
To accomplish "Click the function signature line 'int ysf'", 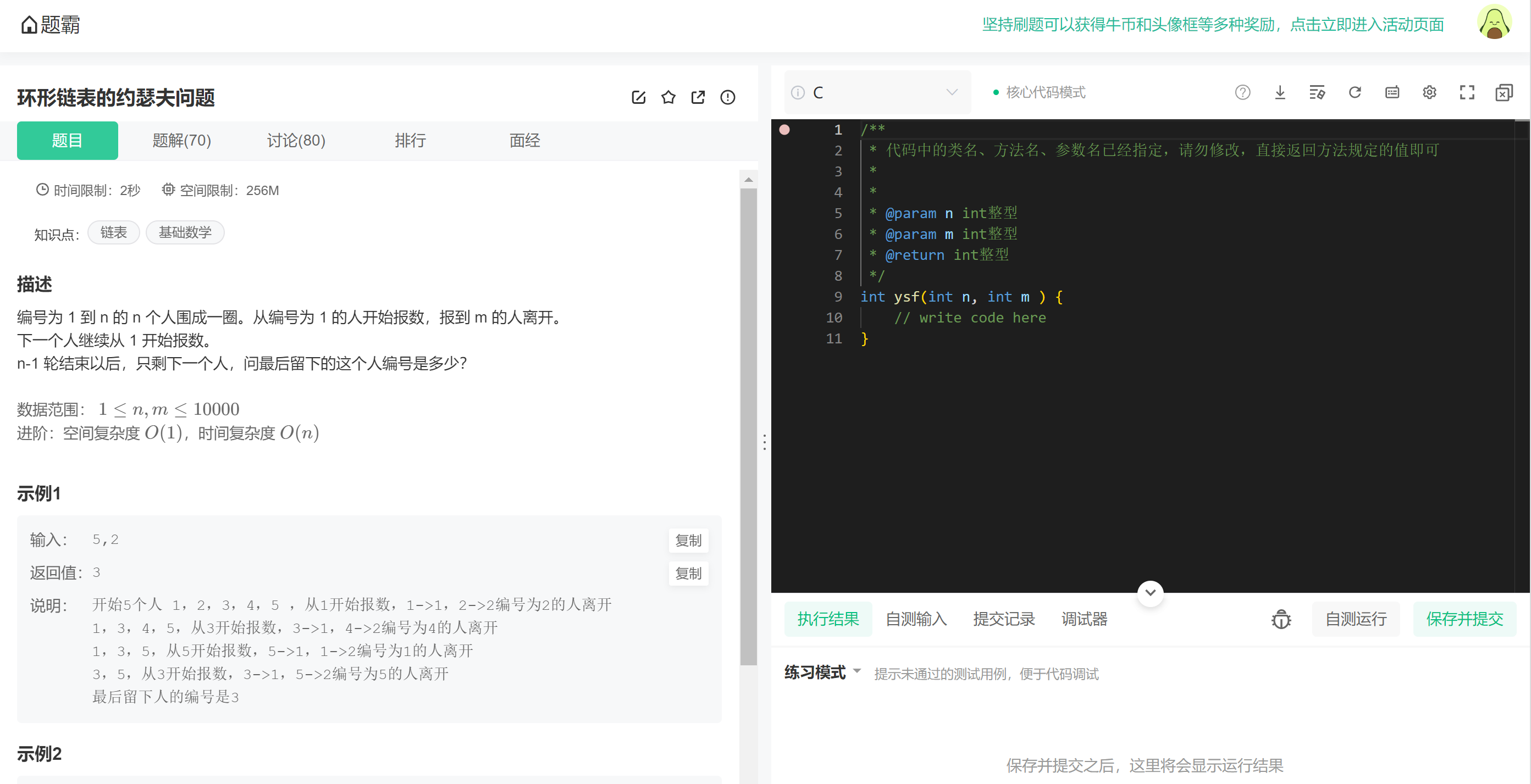I will [961, 297].
